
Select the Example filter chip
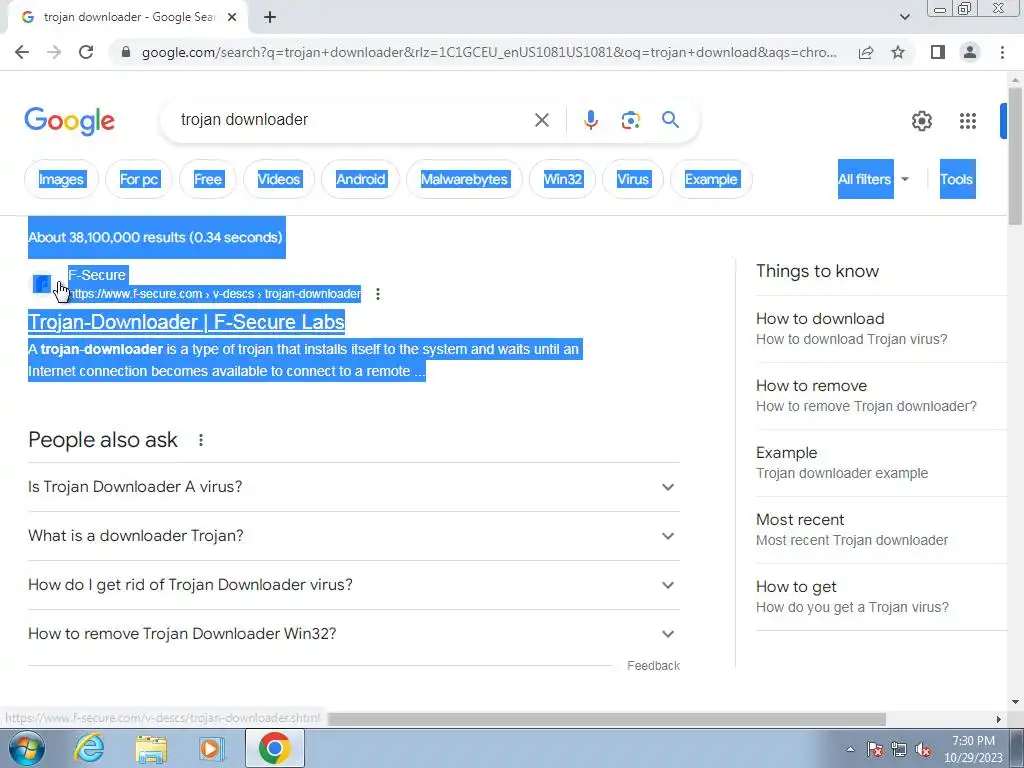[711, 180]
